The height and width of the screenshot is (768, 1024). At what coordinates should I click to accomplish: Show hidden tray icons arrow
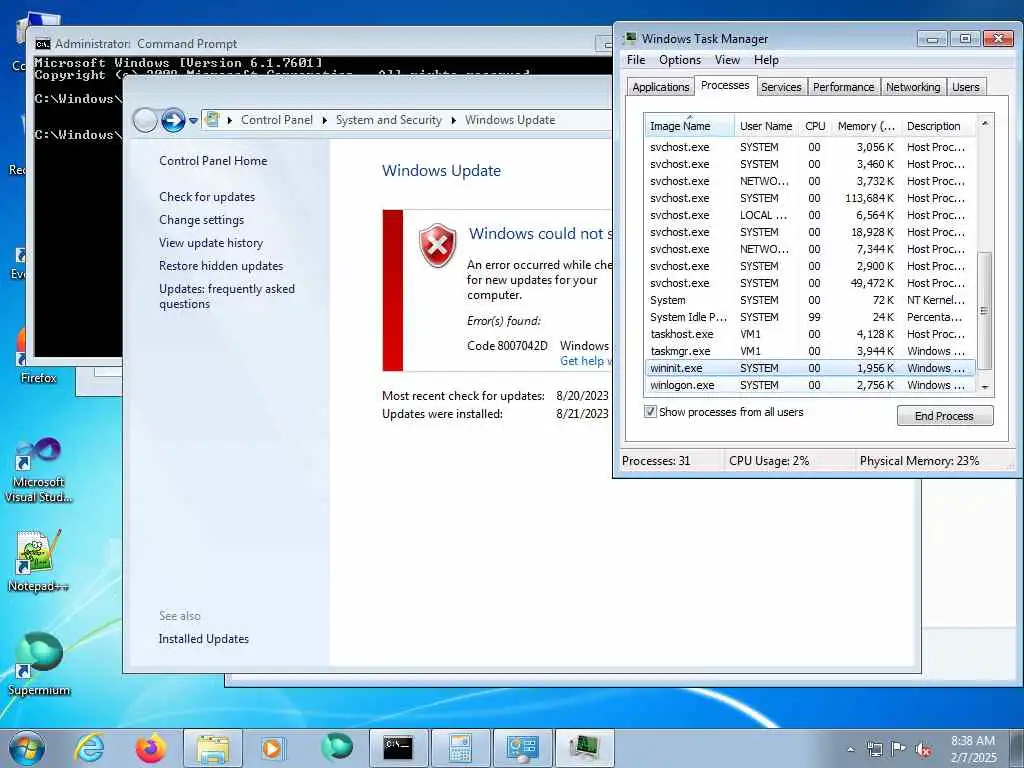point(850,749)
